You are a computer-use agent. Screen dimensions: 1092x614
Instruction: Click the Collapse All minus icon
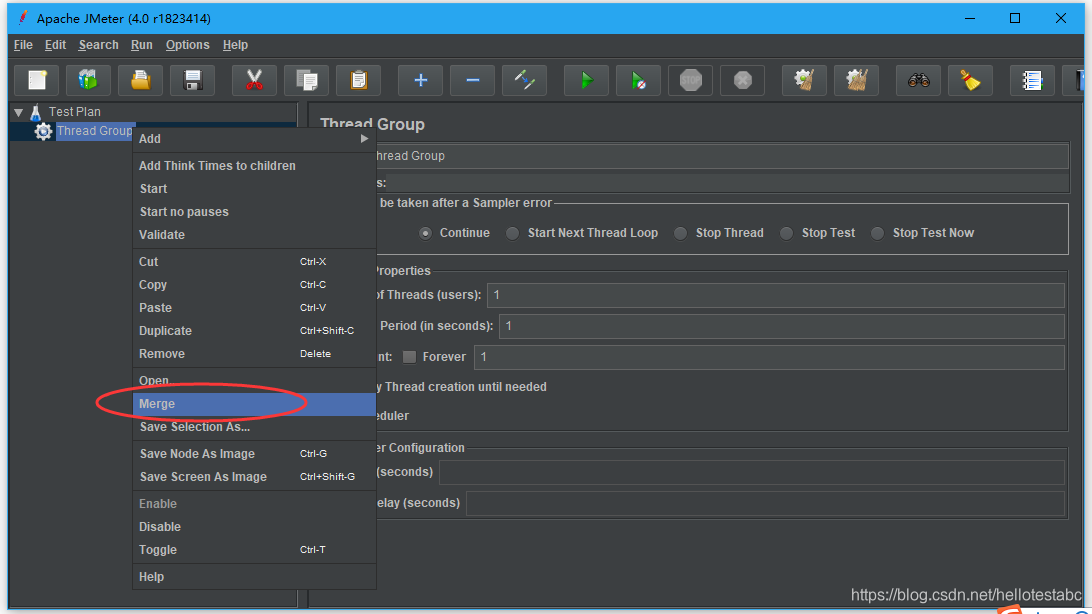click(472, 81)
